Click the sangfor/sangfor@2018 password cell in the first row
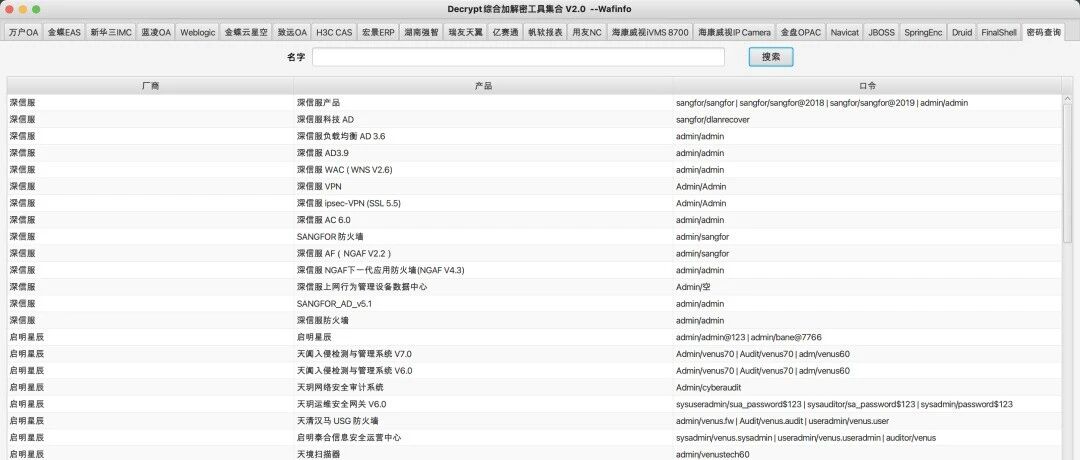 pos(867,103)
